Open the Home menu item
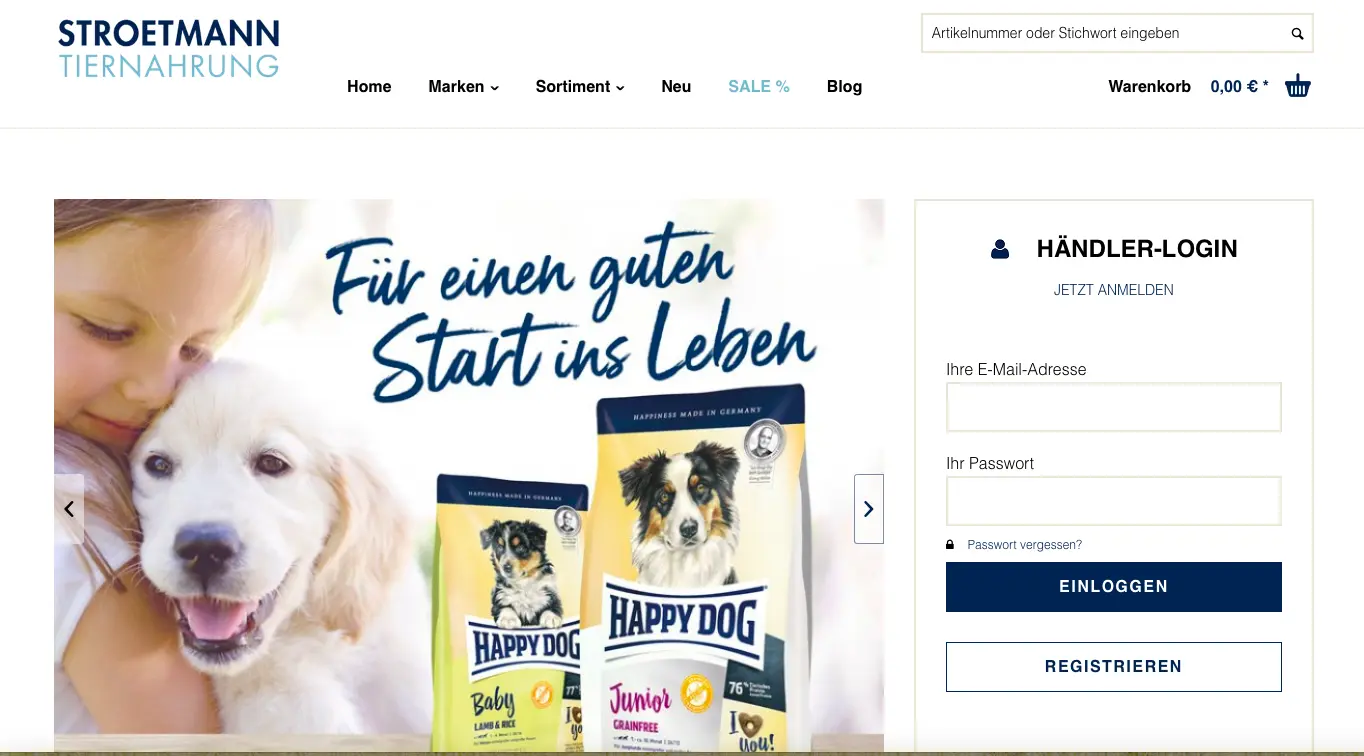 point(369,87)
